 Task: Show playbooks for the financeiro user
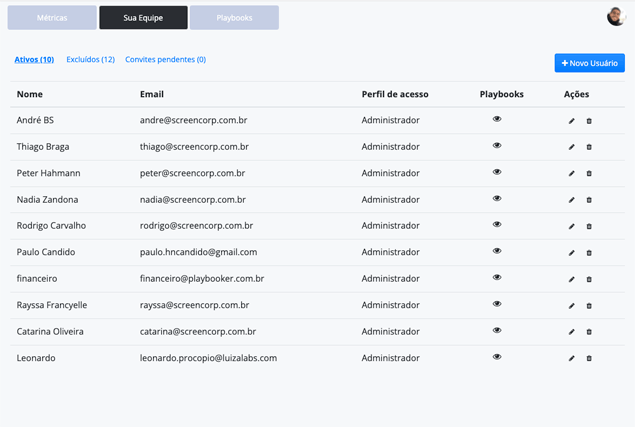[x=497, y=277]
